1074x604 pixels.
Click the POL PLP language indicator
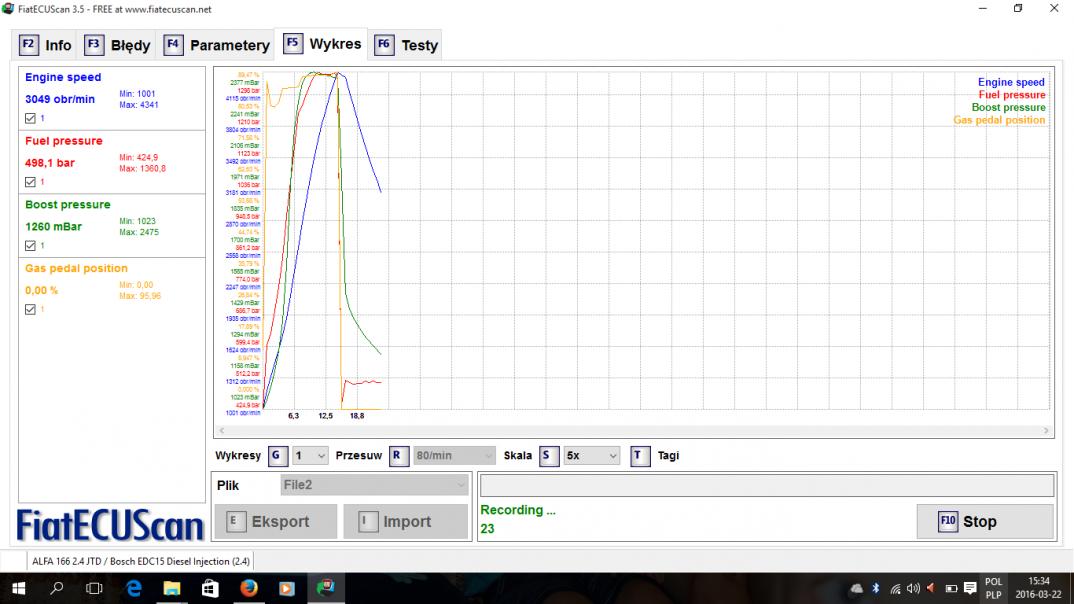(x=993, y=588)
